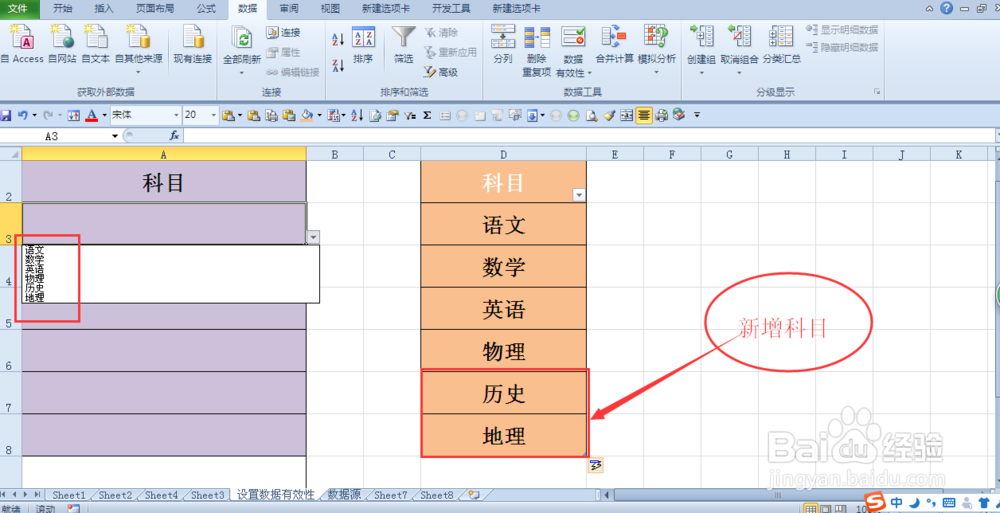Open existing connections (现有连接)
Viewport: 1000px width, 513px height.
point(193,43)
